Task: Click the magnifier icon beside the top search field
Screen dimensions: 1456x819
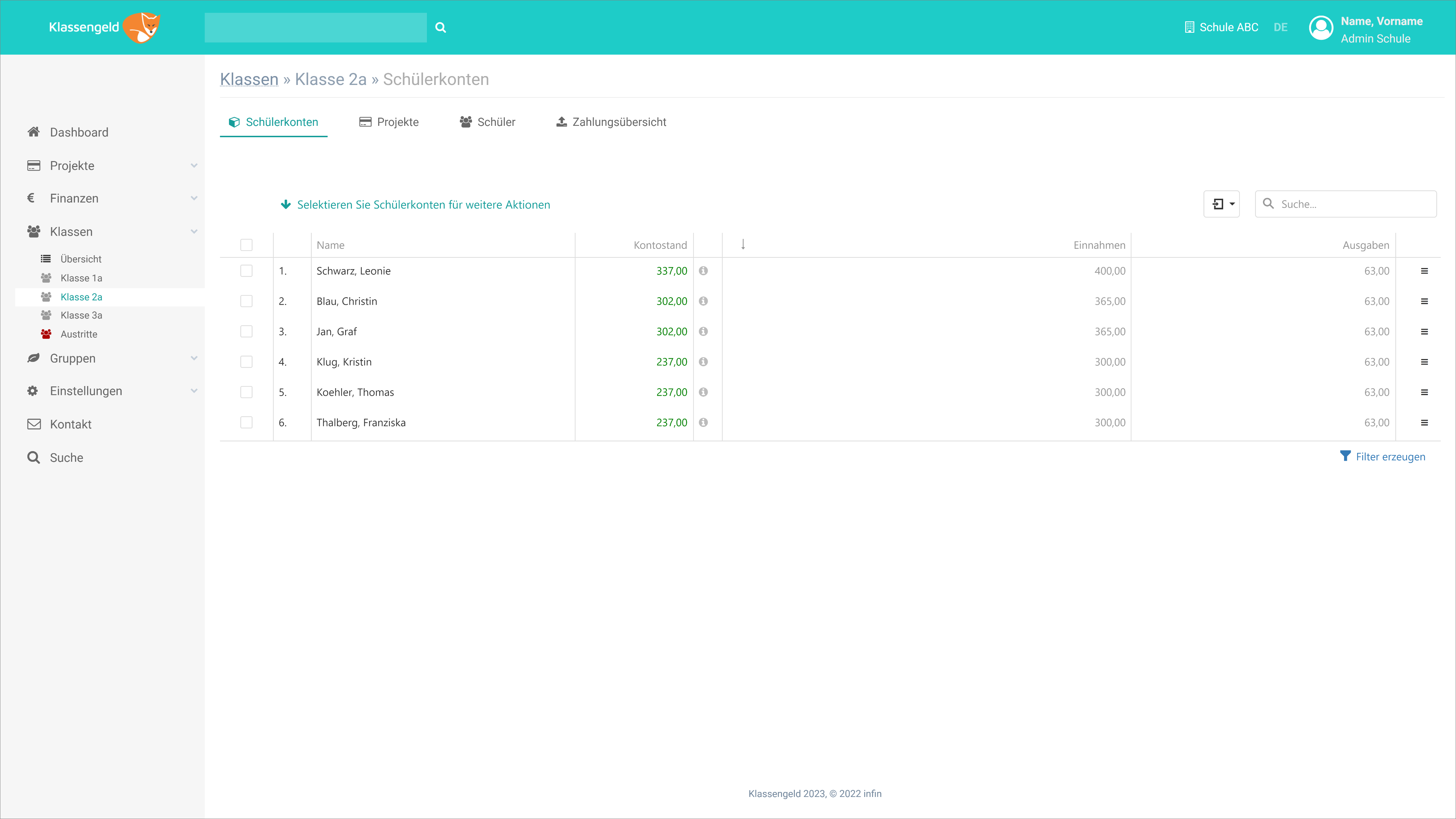Action: click(440, 27)
